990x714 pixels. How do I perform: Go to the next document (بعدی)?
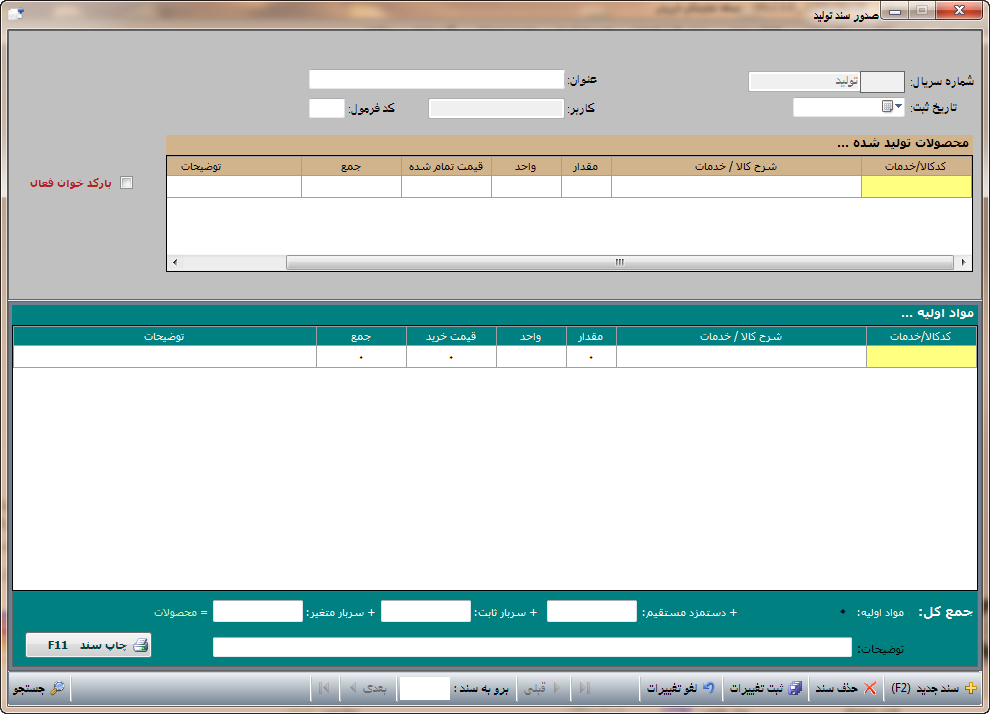(366, 688)
